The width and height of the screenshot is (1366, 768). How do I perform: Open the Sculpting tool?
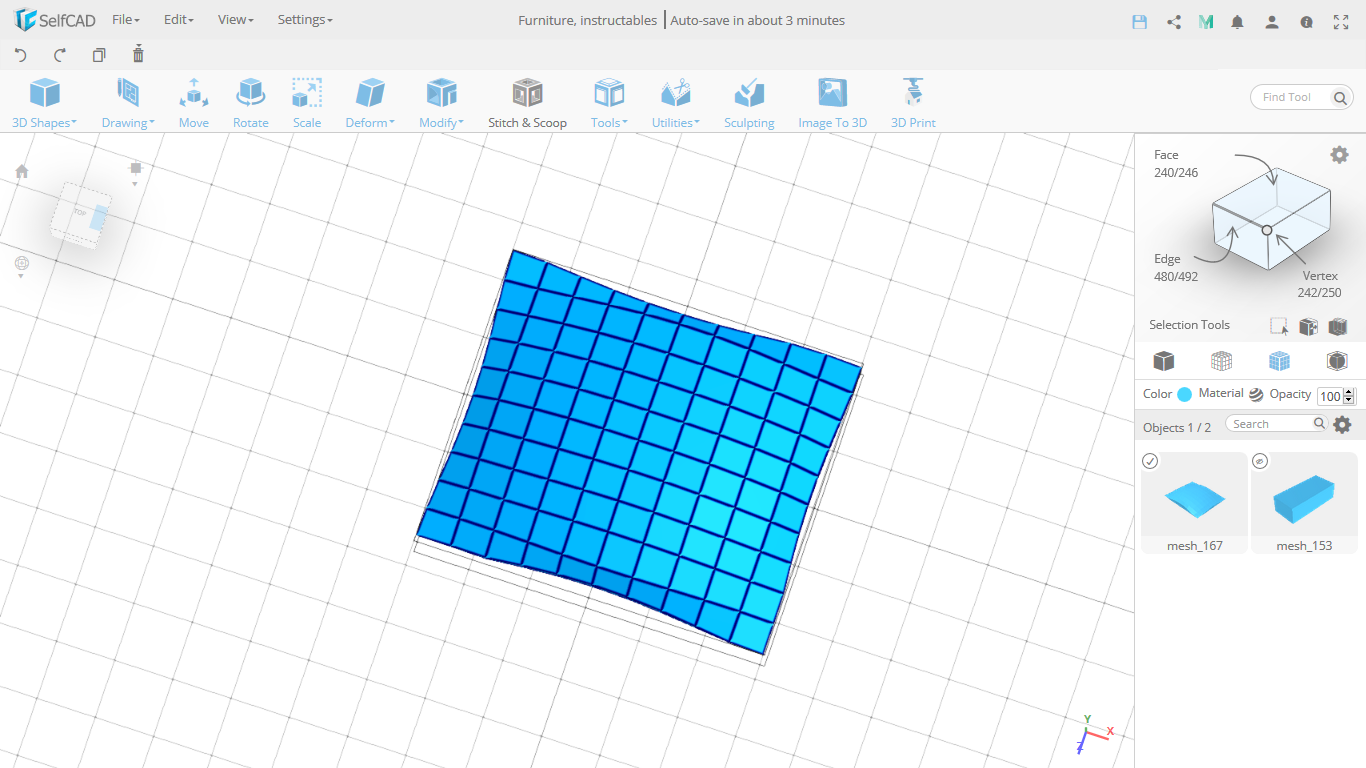pos(749,103)
